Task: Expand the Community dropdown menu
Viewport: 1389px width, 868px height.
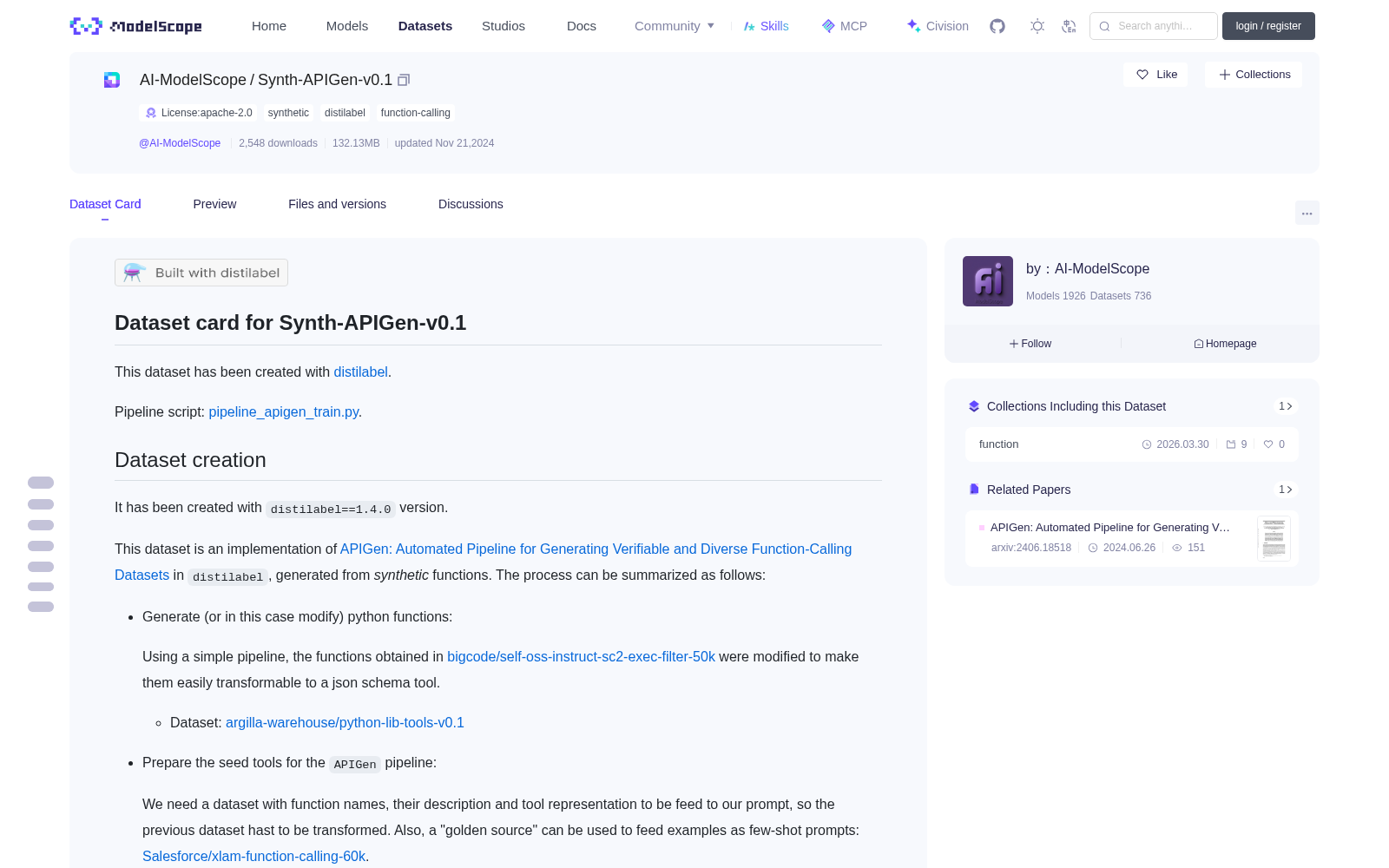Action: click(675, 26)
